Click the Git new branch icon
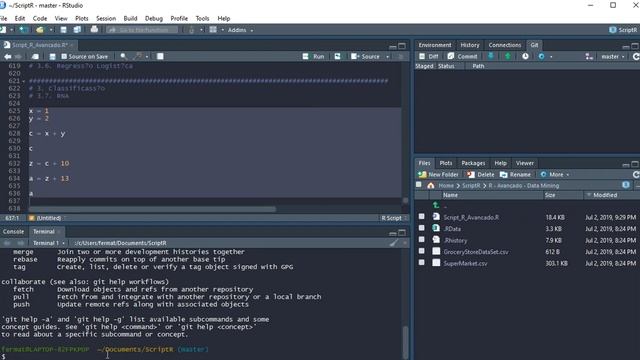Viewport: 640px width, 360px height. pyautogui.click(x=589, y=56)
